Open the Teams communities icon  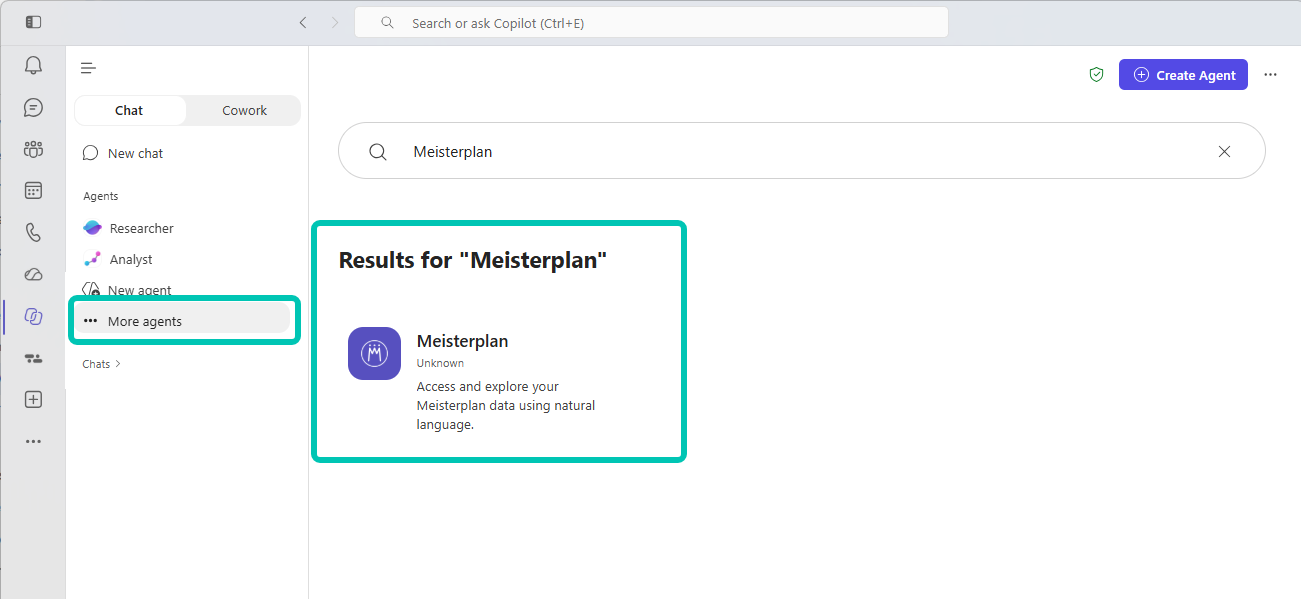(33, 150)
